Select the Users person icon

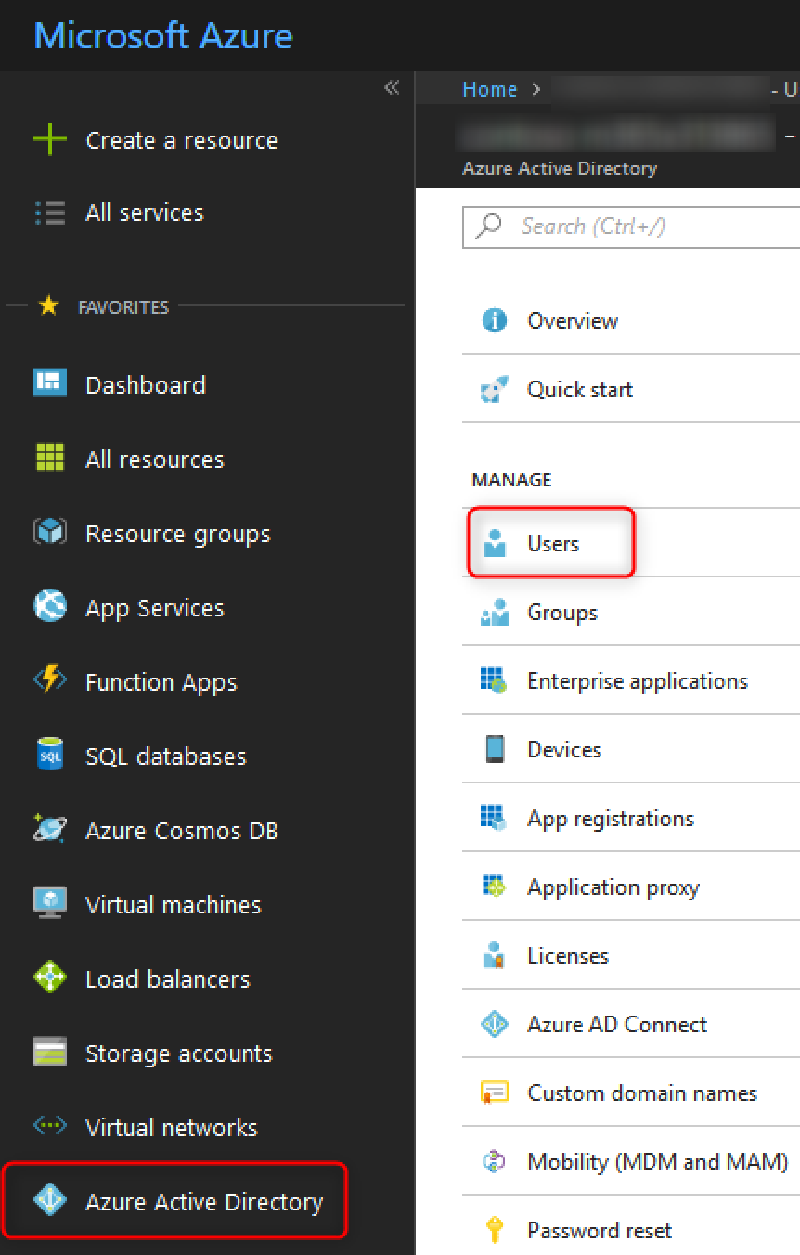click(x=494, y=543)
